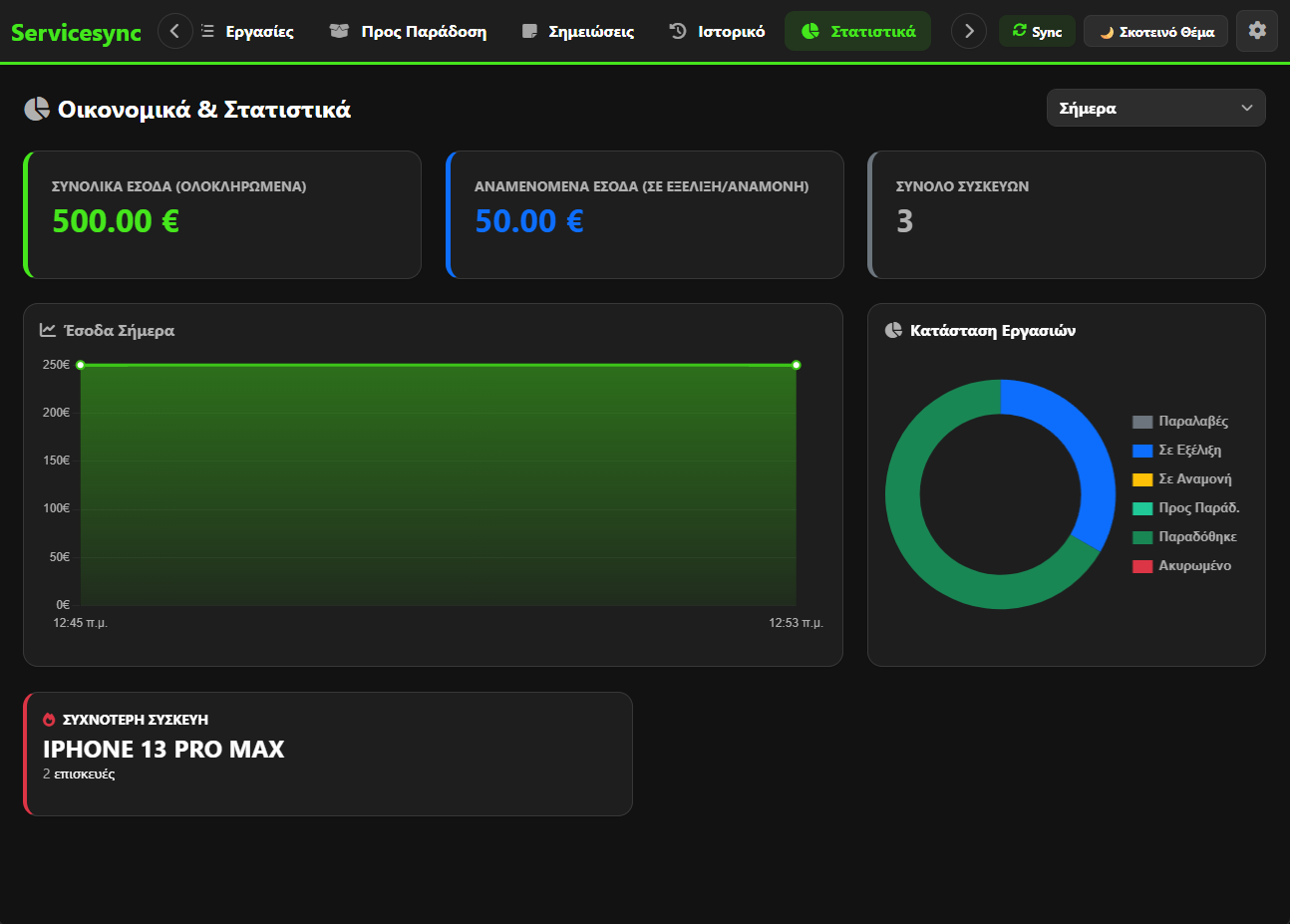Click the 50.00 € expected income value
This screenshot has height=924, width=1290.
(529, 221)
